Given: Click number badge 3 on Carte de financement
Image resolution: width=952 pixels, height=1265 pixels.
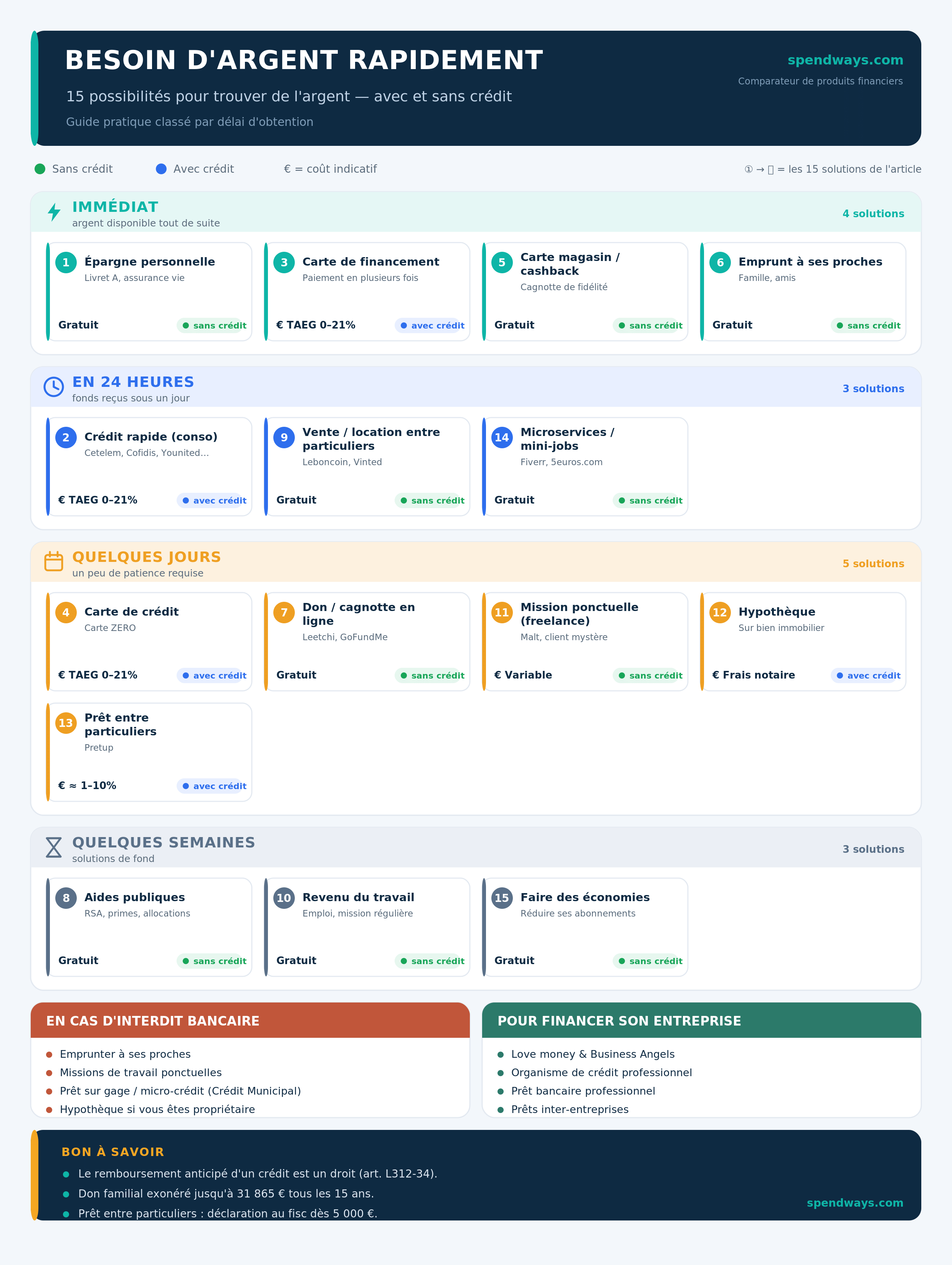Looking at the screenshot, I should coord(284,263).
